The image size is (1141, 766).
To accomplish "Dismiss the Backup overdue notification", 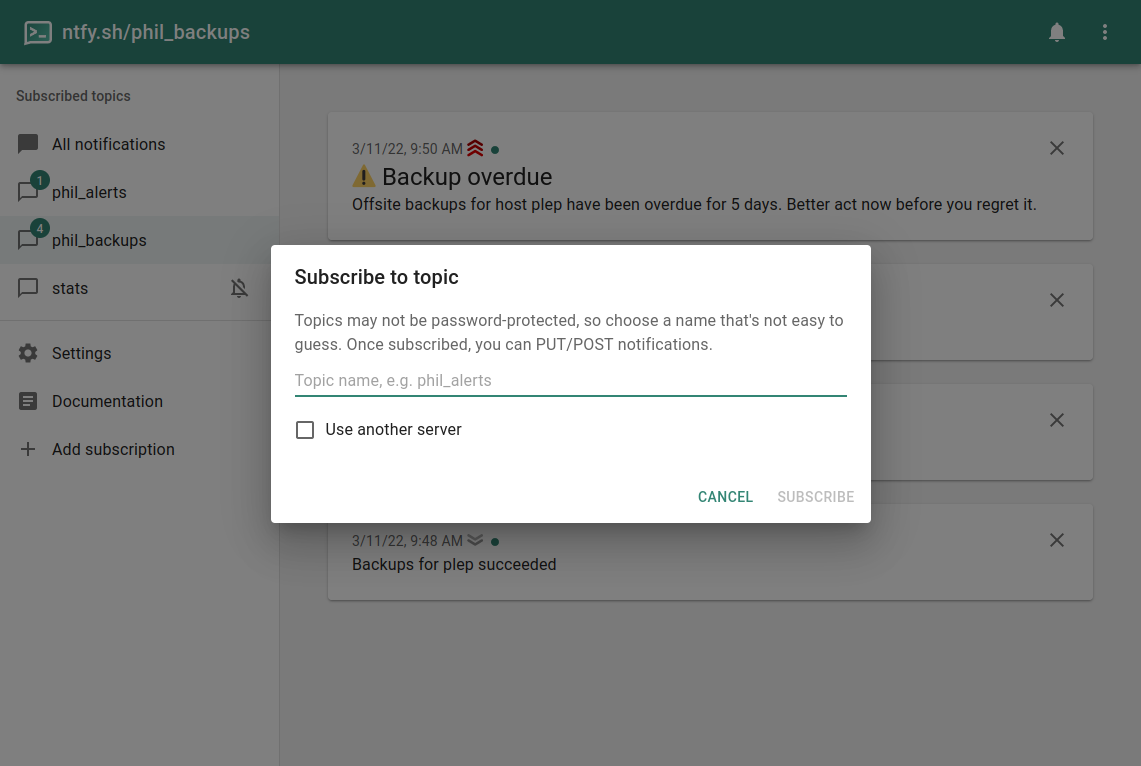I will coord(1056,148).
